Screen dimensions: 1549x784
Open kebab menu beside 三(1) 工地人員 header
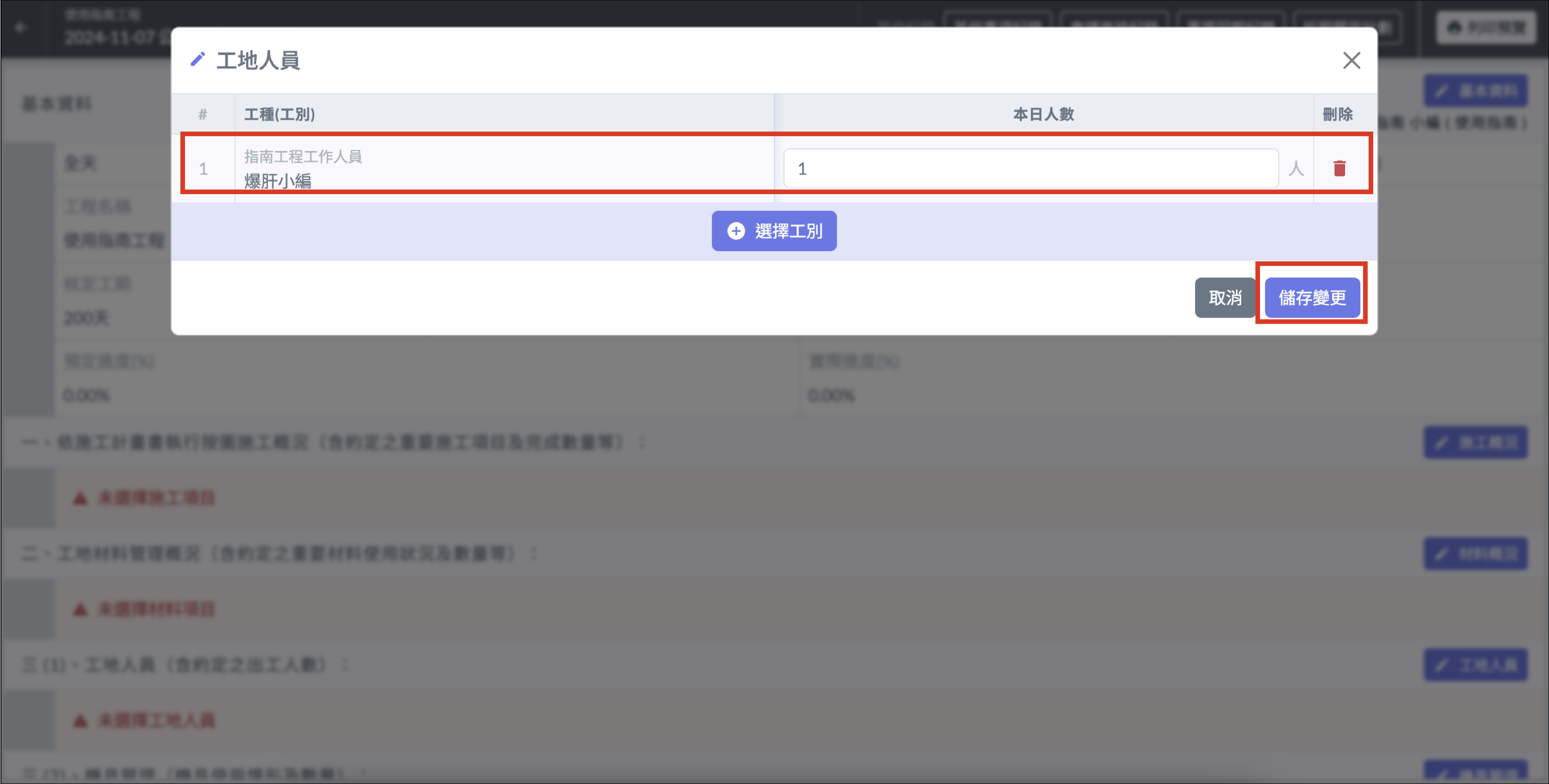click(345, 664)
